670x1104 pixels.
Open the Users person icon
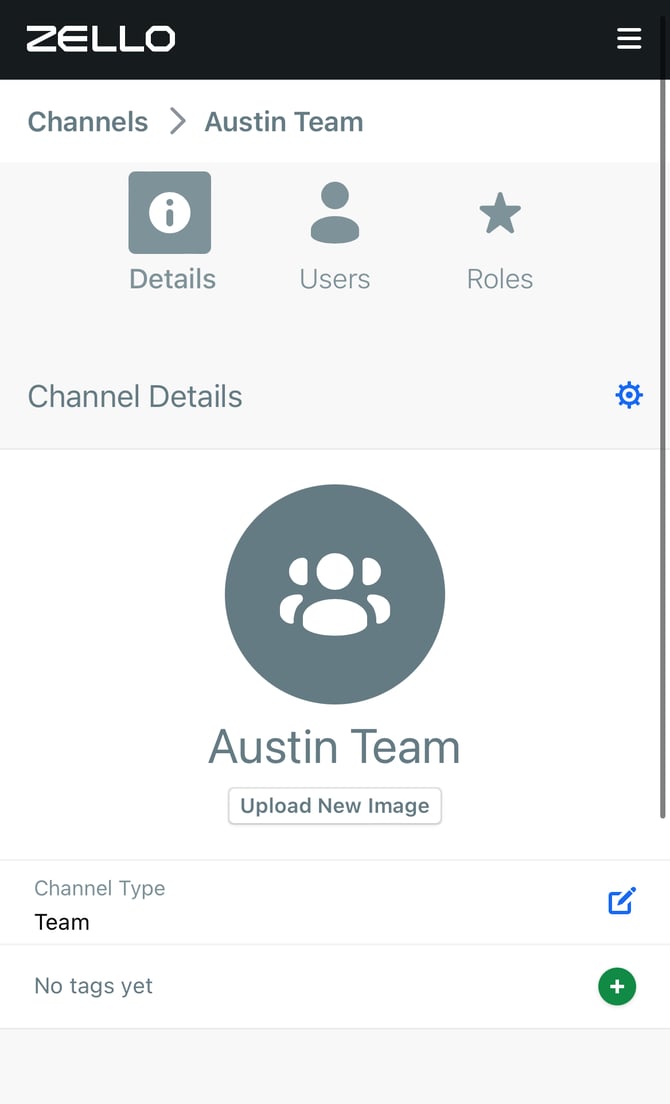tap(335, 212)
